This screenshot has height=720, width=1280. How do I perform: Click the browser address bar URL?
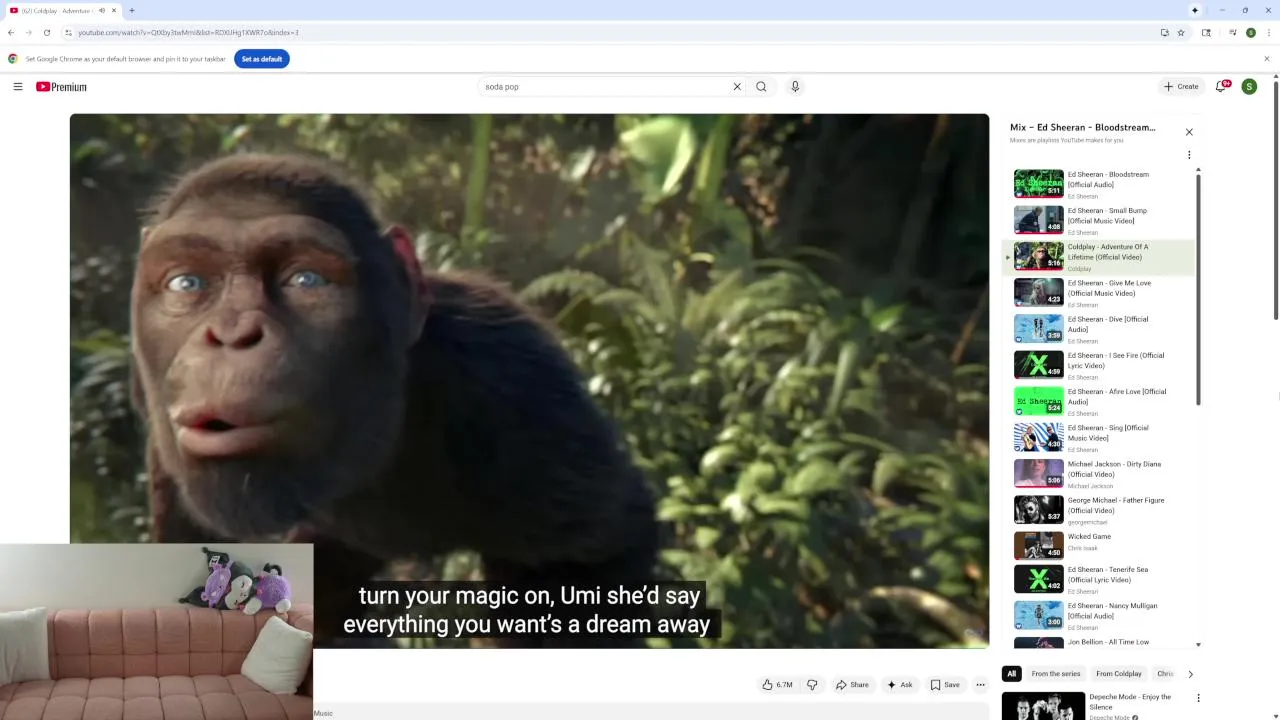click(x=188, y=33)
